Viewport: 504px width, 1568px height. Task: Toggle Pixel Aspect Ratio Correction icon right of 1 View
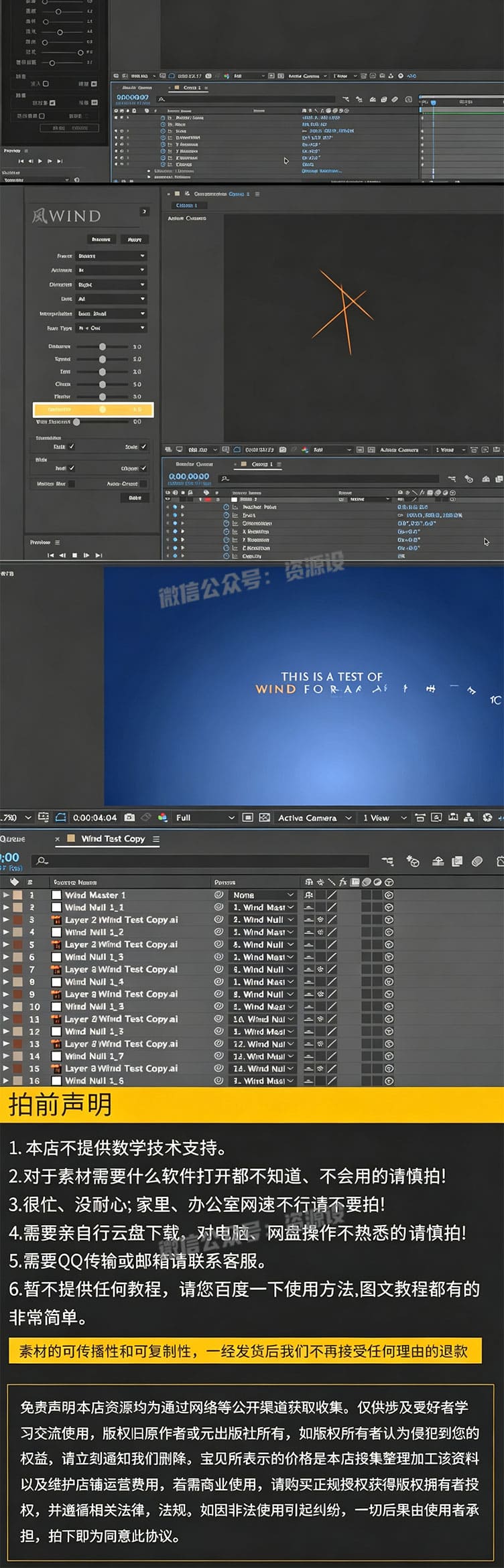coord(420,817)
